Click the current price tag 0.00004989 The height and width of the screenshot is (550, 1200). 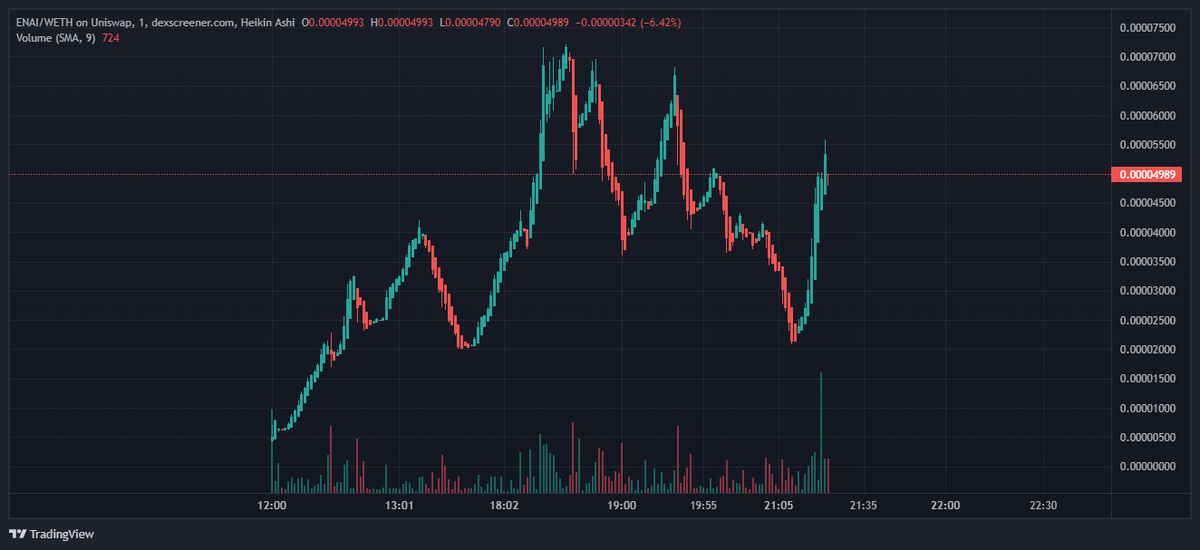pos(1147,175)
